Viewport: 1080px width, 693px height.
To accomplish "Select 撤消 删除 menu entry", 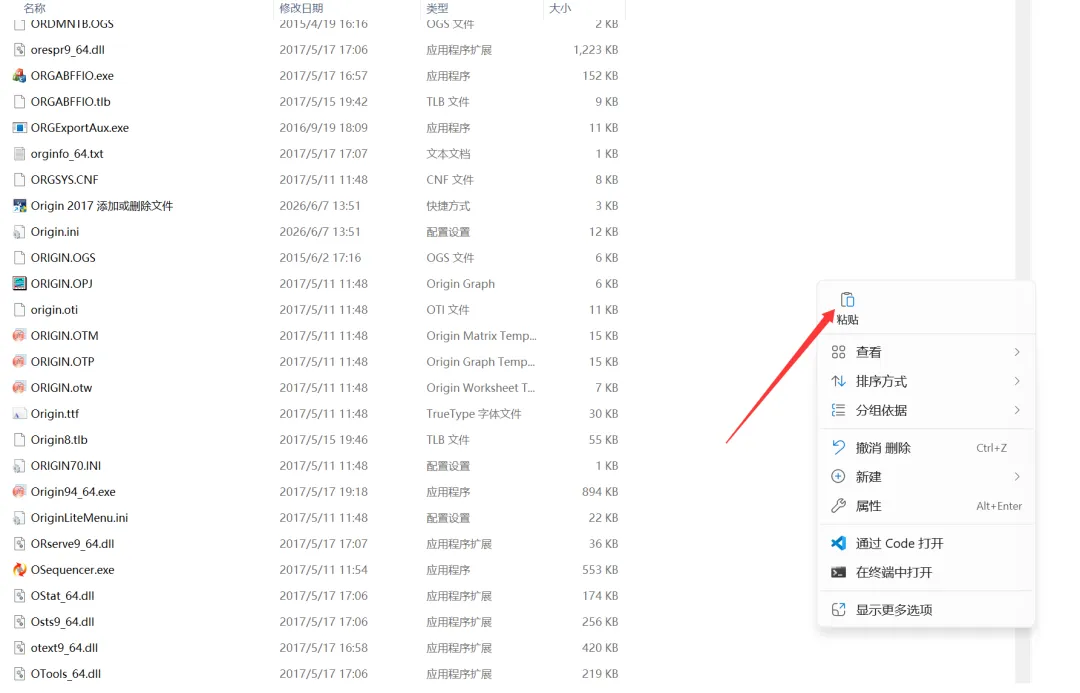I will coord(926,448).
